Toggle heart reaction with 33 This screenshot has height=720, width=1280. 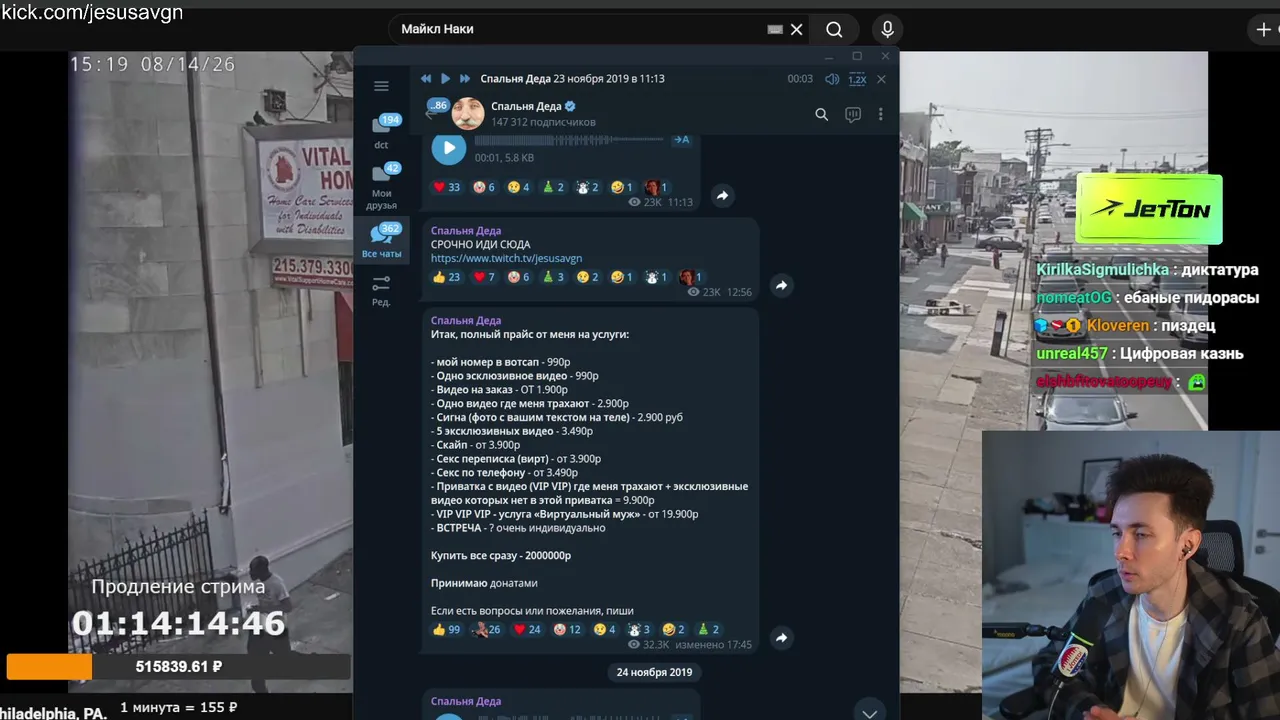pyautogui.click(x=446, y=187)
